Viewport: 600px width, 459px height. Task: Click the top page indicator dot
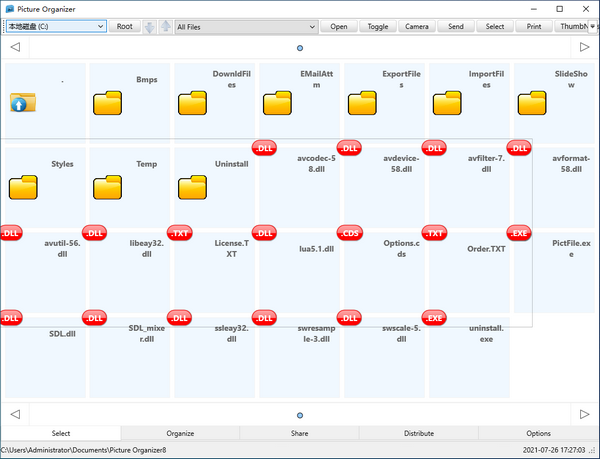pos(300,47)
